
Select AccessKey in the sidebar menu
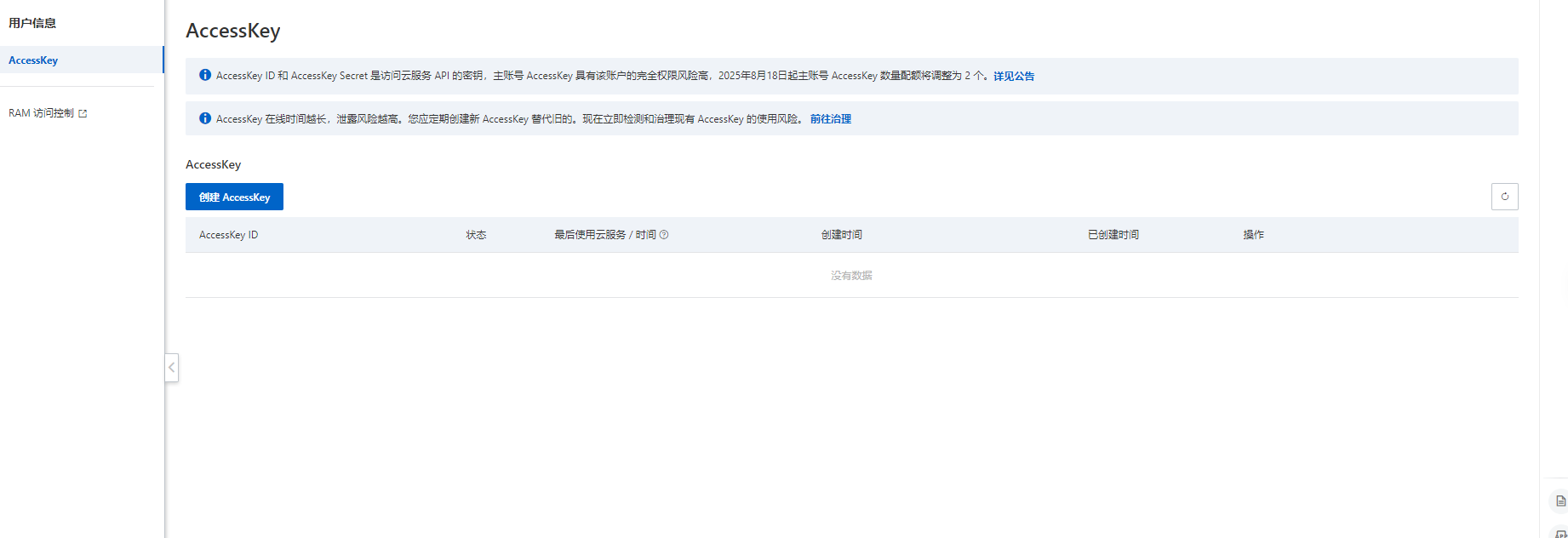82,60
